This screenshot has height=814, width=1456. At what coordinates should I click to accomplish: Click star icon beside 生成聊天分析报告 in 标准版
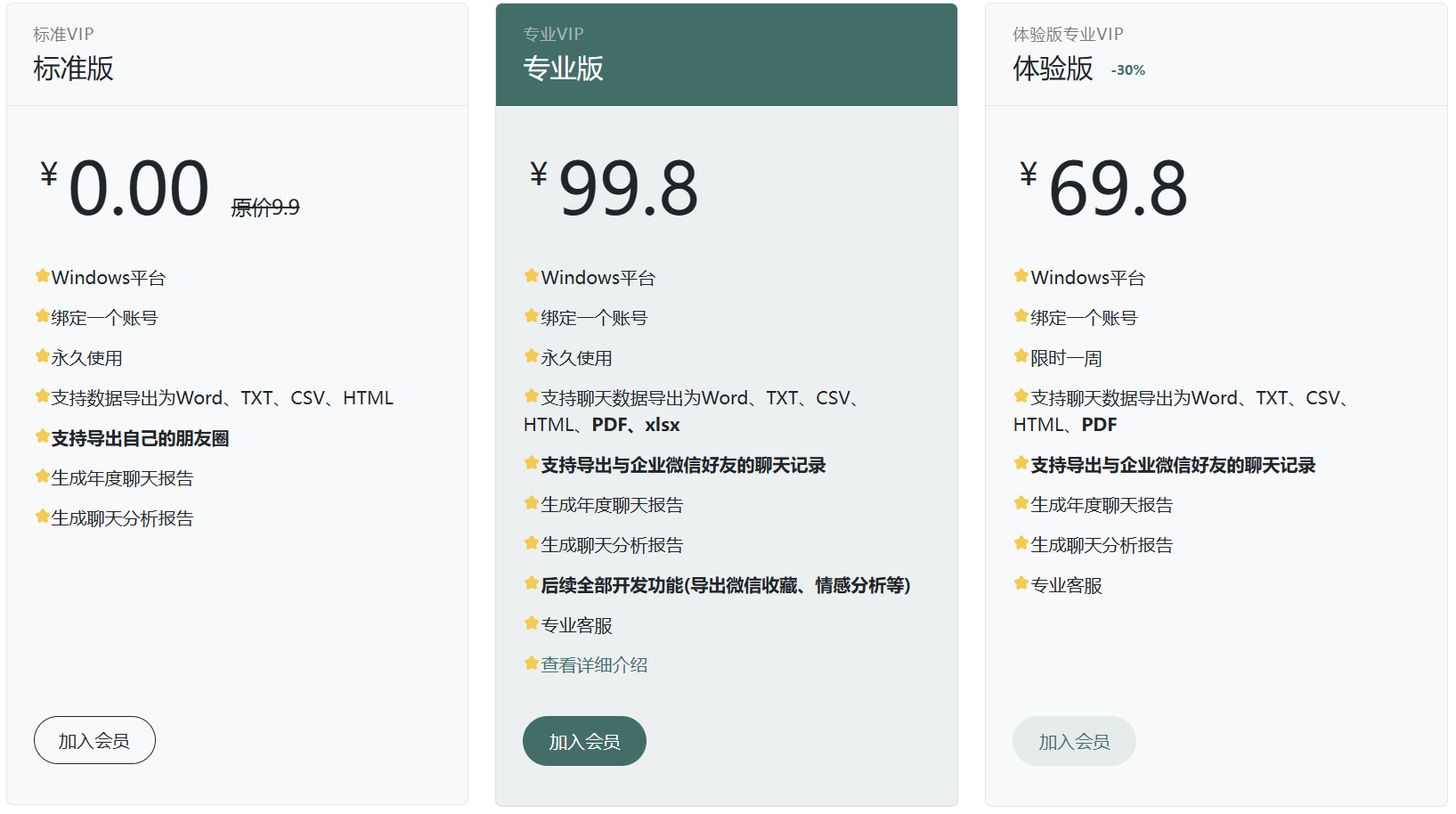(x=42, y=517)
